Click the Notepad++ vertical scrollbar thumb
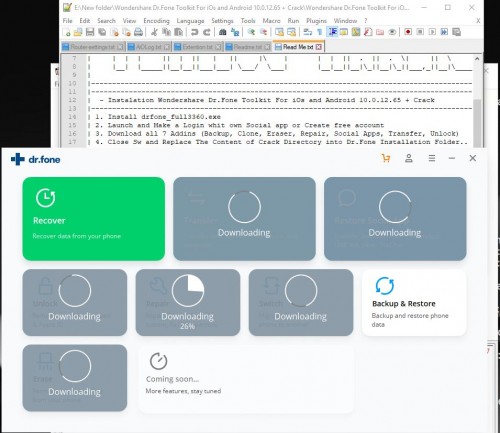This screenshot has height=433, width=500. (477, 122)
